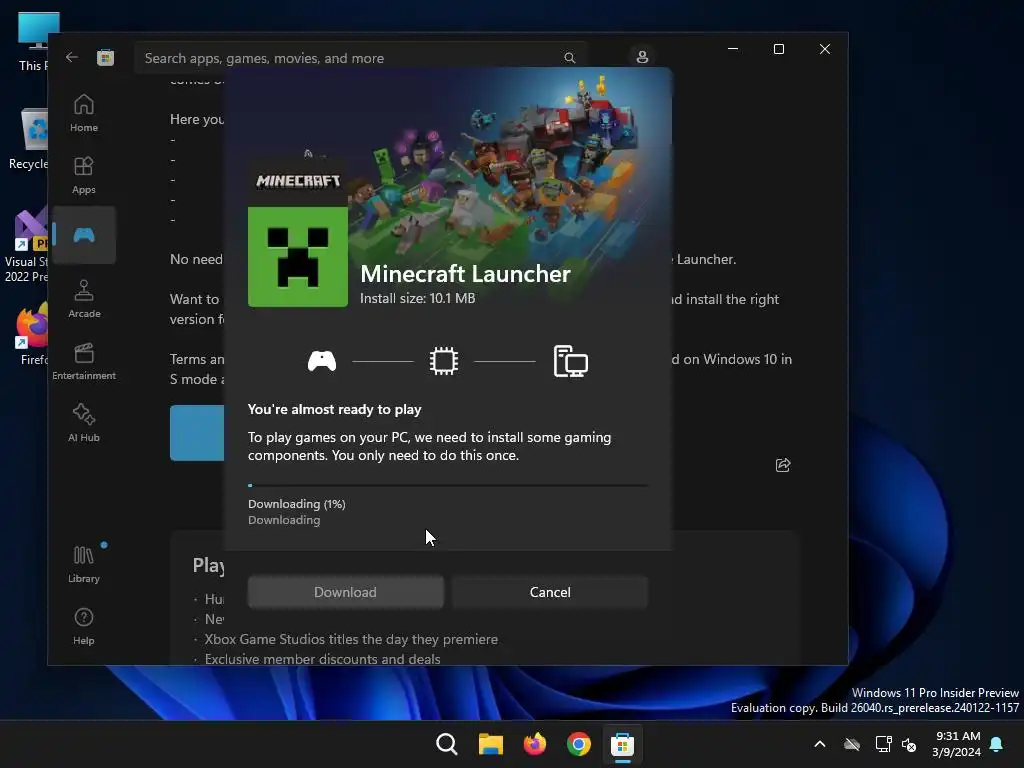The height and width of the screenshot is (768, 1024).
Task: Click the blue button behind the dialog
Action: [x=197, y=433]
